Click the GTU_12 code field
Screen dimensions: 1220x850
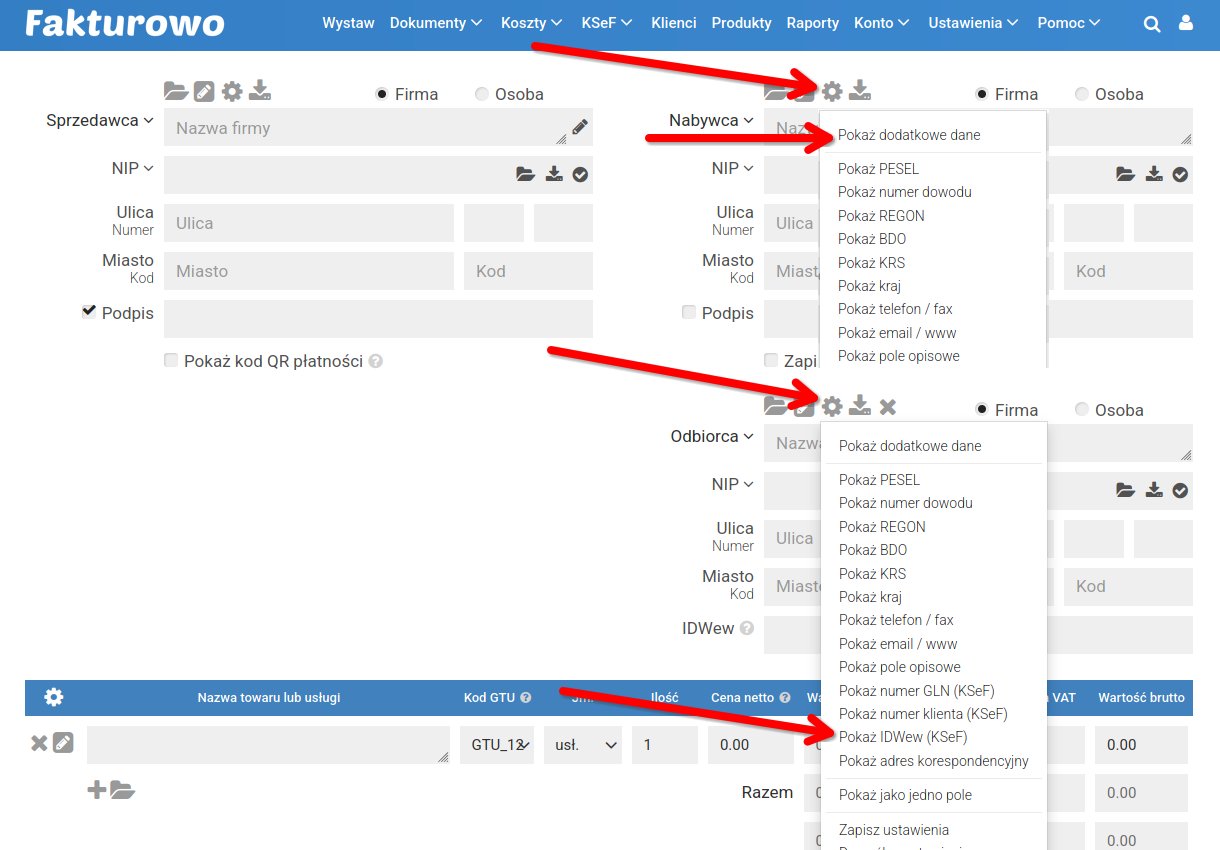(497, 745)
